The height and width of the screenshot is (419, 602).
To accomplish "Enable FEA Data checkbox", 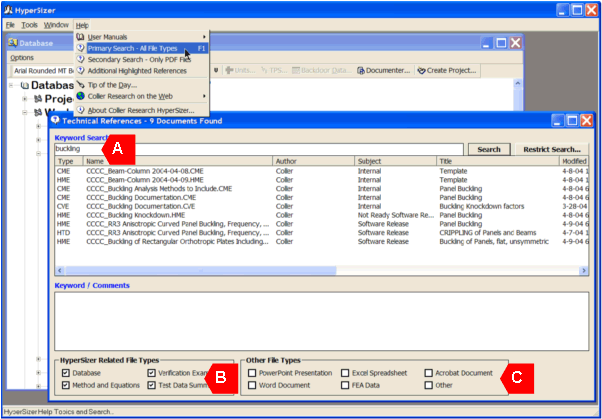I will 346,385.
